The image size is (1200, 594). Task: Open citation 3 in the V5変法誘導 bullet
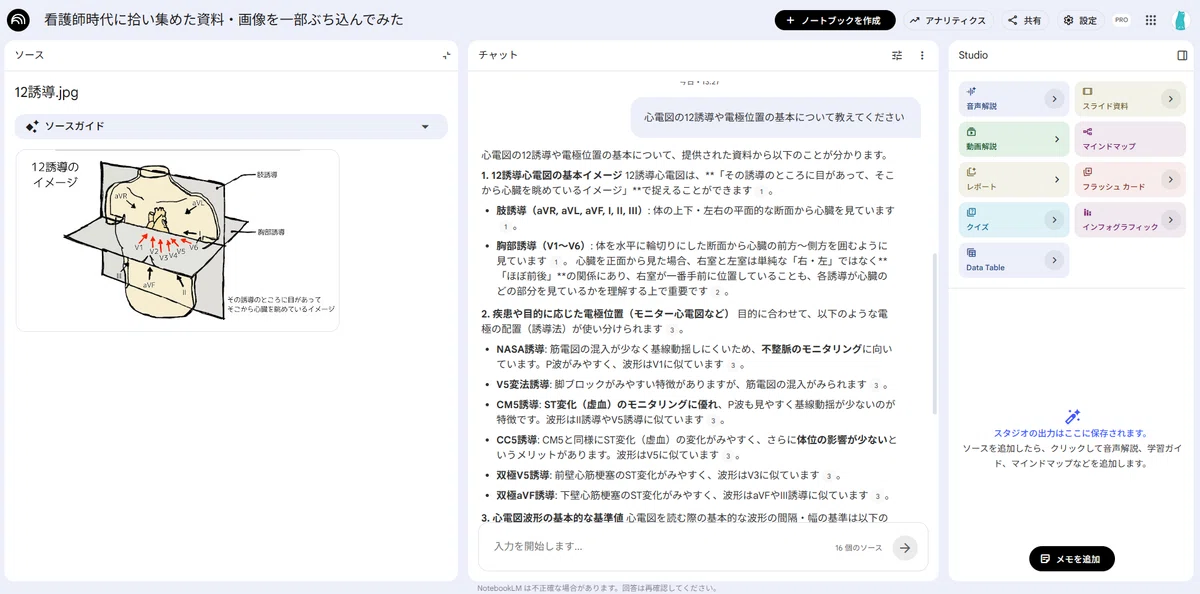click(876, 384)
